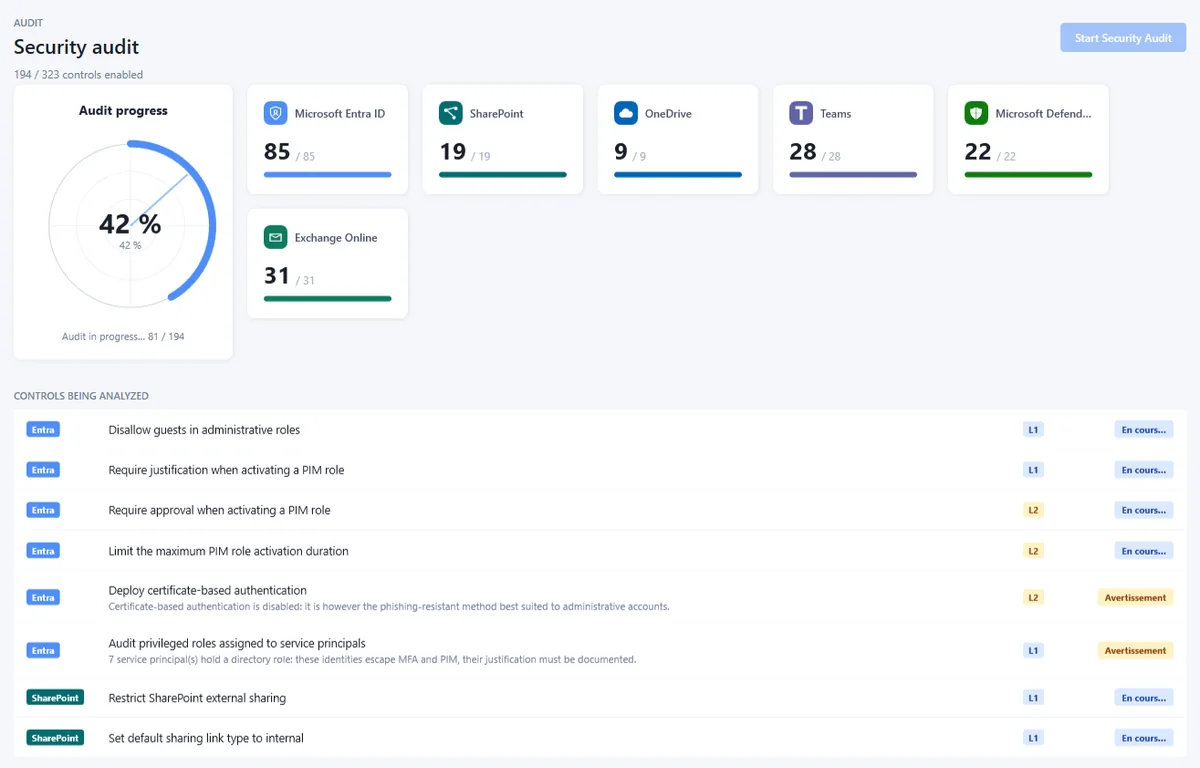Click 'En cours...' status for 'Disallow guests'
This screenshot has width=1200, height=768.
(1144, 430)
